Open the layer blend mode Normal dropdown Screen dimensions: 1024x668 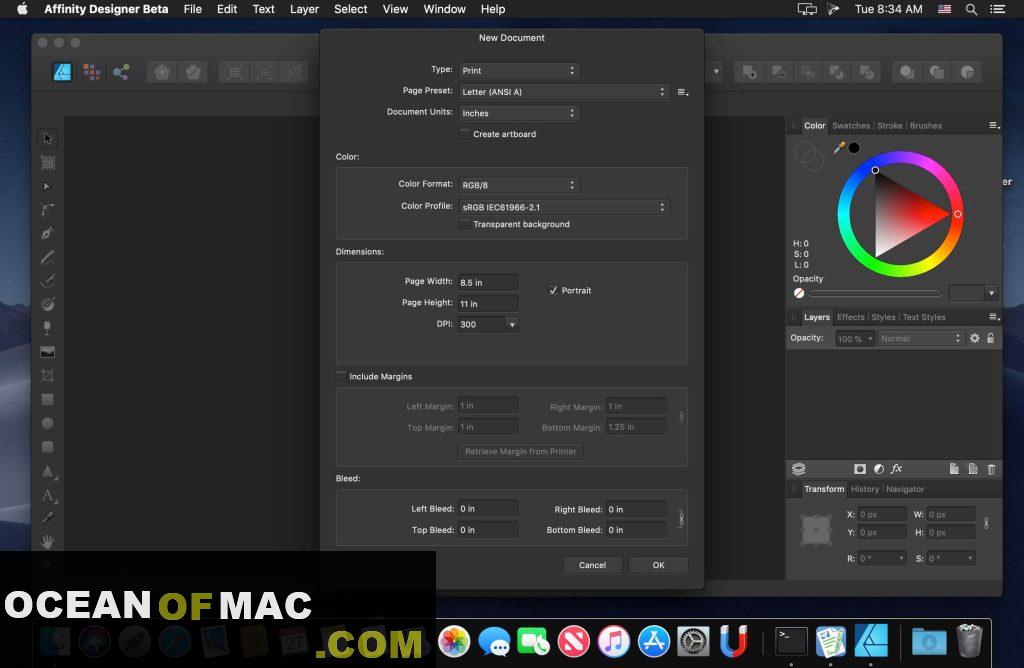click(920, 338)
